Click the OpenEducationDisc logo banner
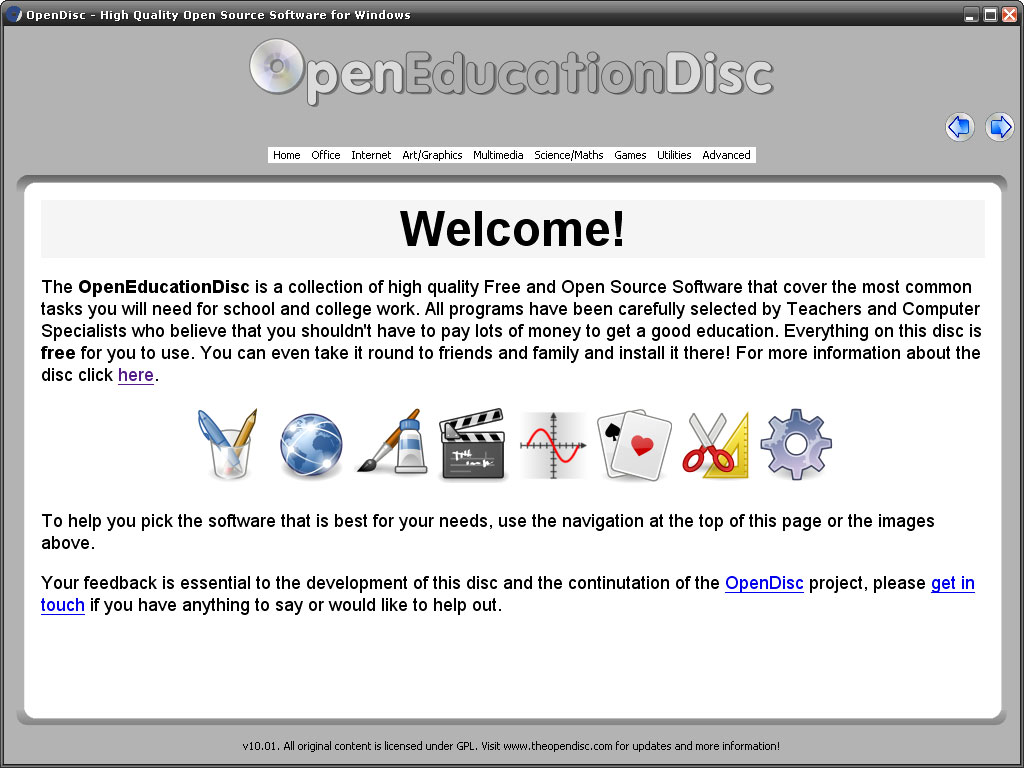The width and height of the screenshot is (1024, 768). coord(511,72)
